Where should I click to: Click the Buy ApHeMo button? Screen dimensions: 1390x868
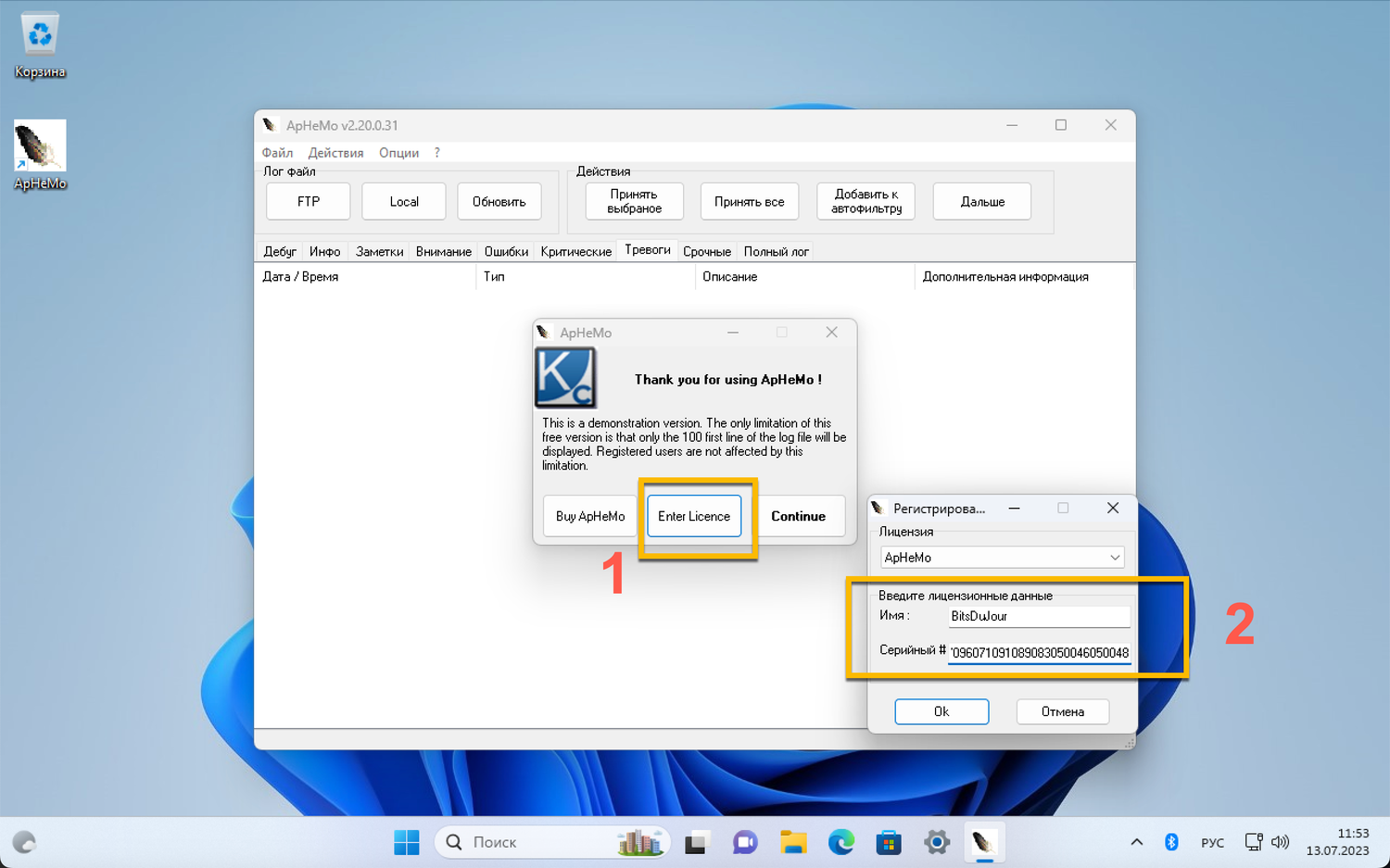coord(590,516)
